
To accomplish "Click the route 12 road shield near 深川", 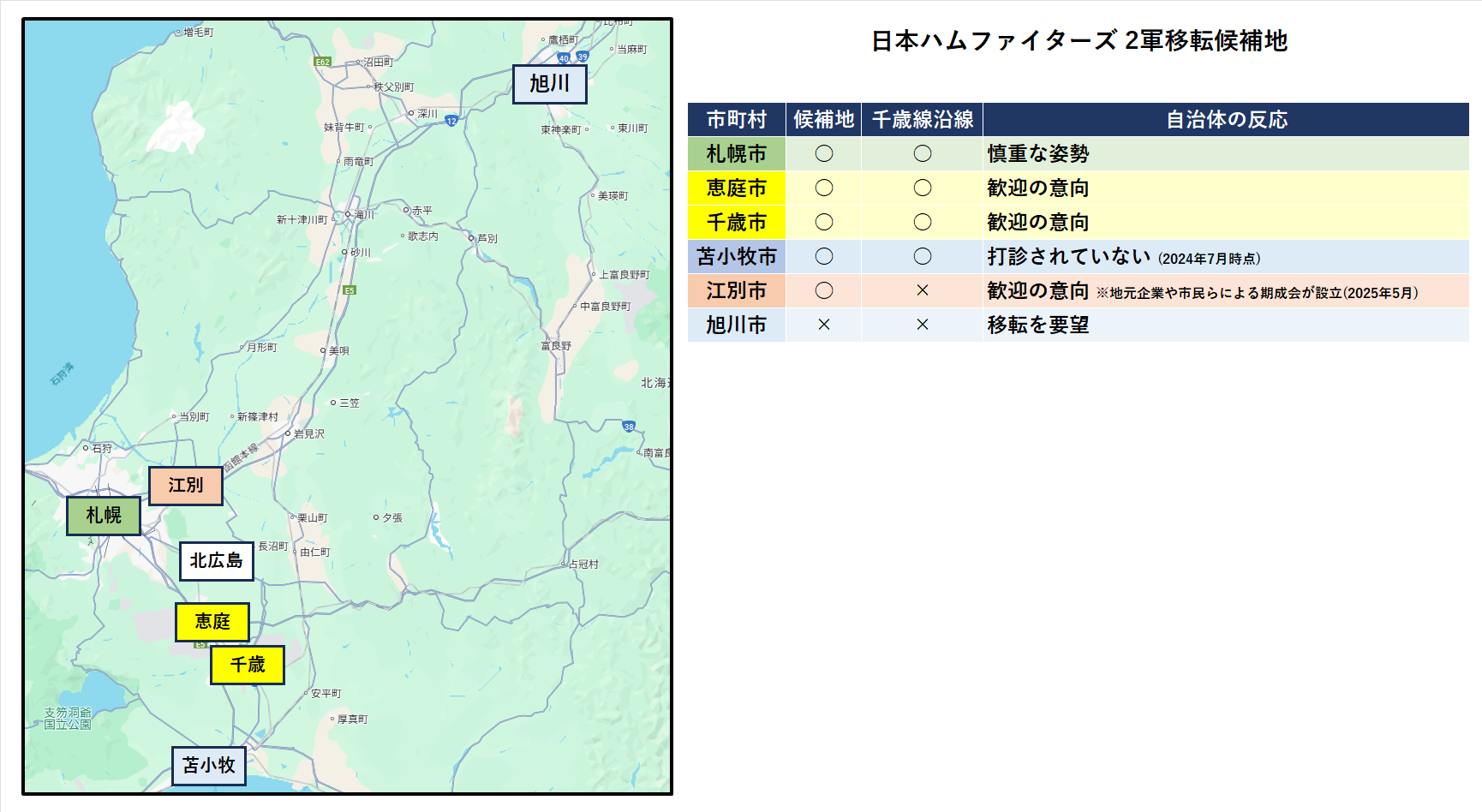I will click(451, 121).
